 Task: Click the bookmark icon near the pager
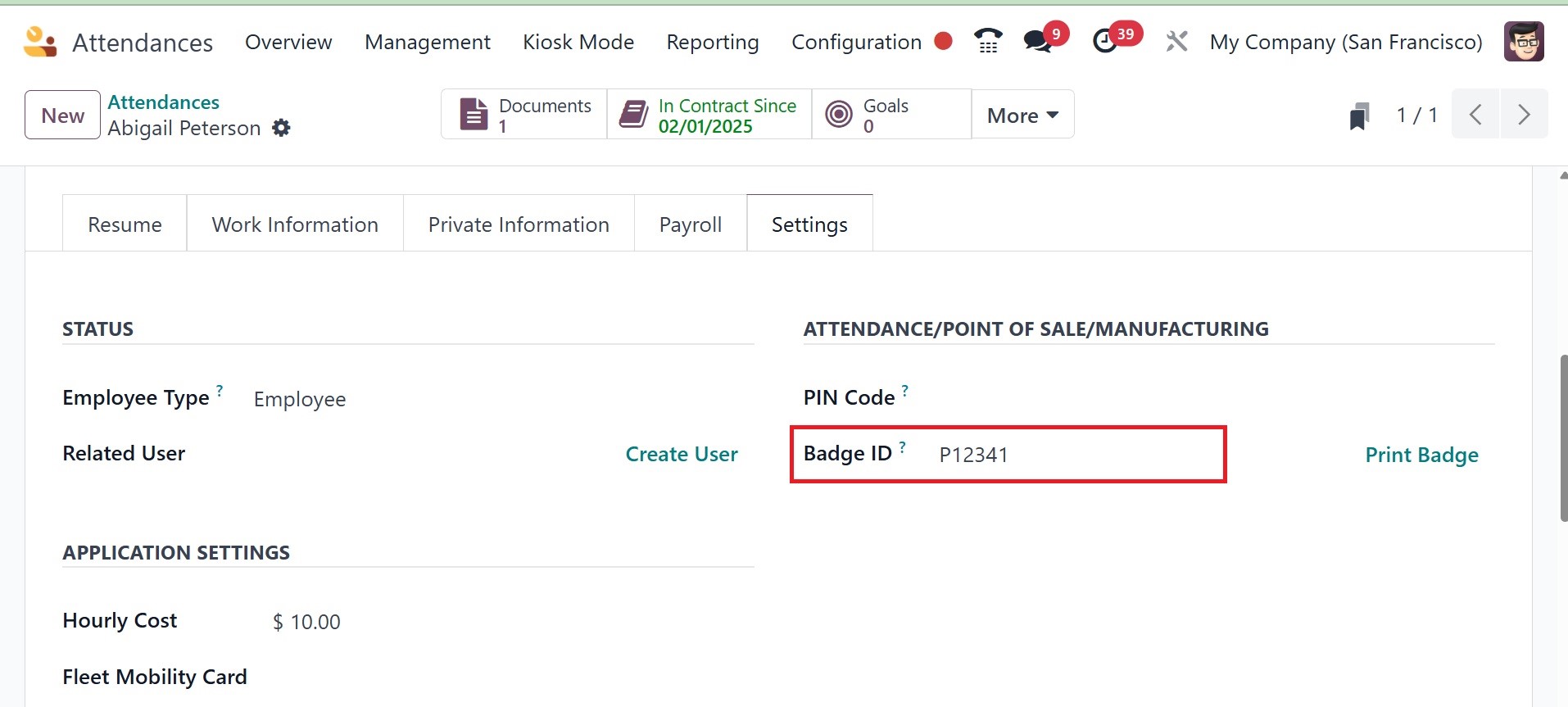coord(1359,116)
